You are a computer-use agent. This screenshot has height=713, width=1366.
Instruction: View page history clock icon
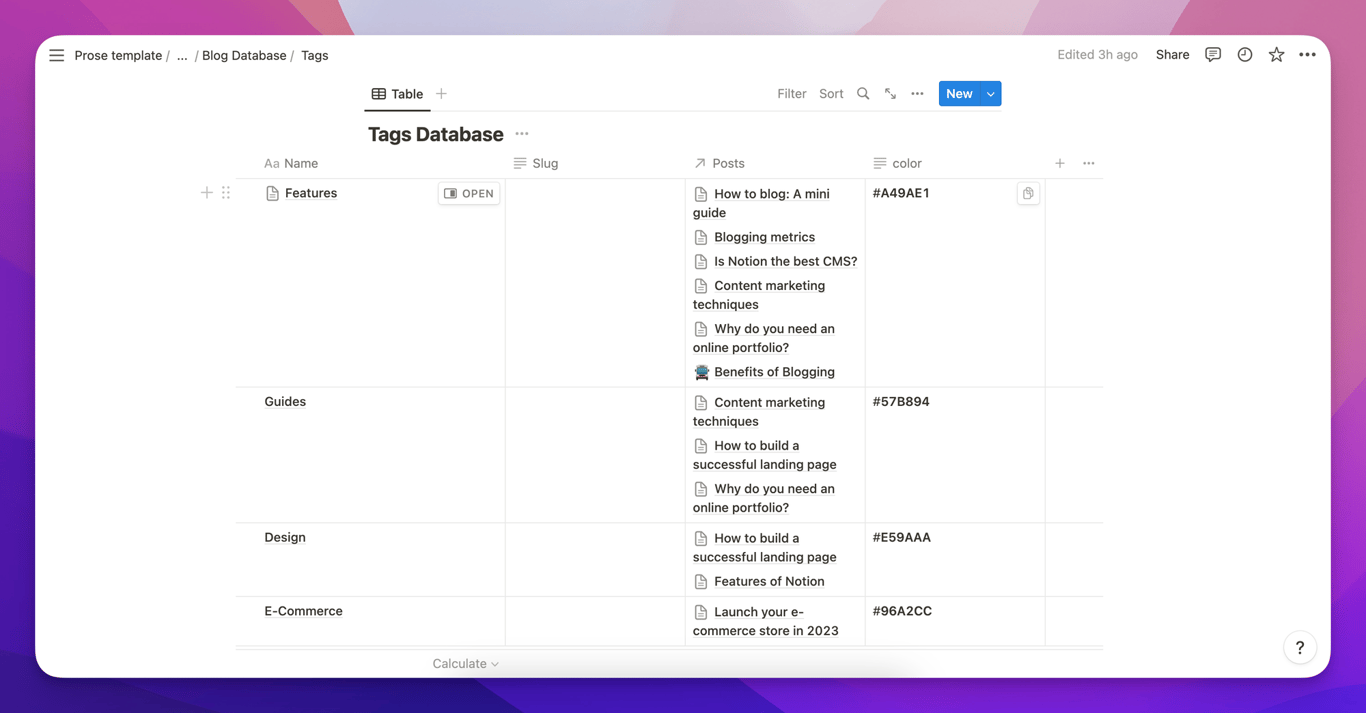[x=1244, y=55]
